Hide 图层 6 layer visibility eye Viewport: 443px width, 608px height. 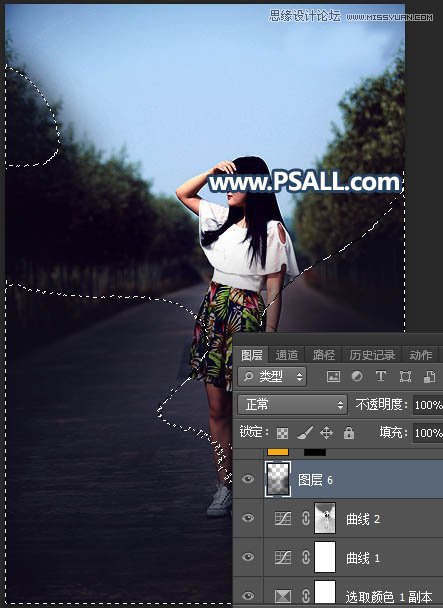[x=248, y=479]
